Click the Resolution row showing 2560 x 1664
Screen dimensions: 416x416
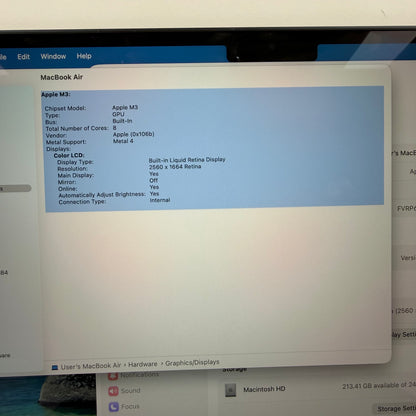click(x=129, y=168)
